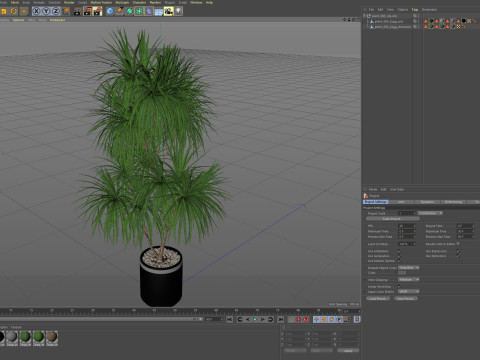This screenshot has height=360, width=480.
Task: Toggle Use Generators checkbox
Action: click(399, 256)
